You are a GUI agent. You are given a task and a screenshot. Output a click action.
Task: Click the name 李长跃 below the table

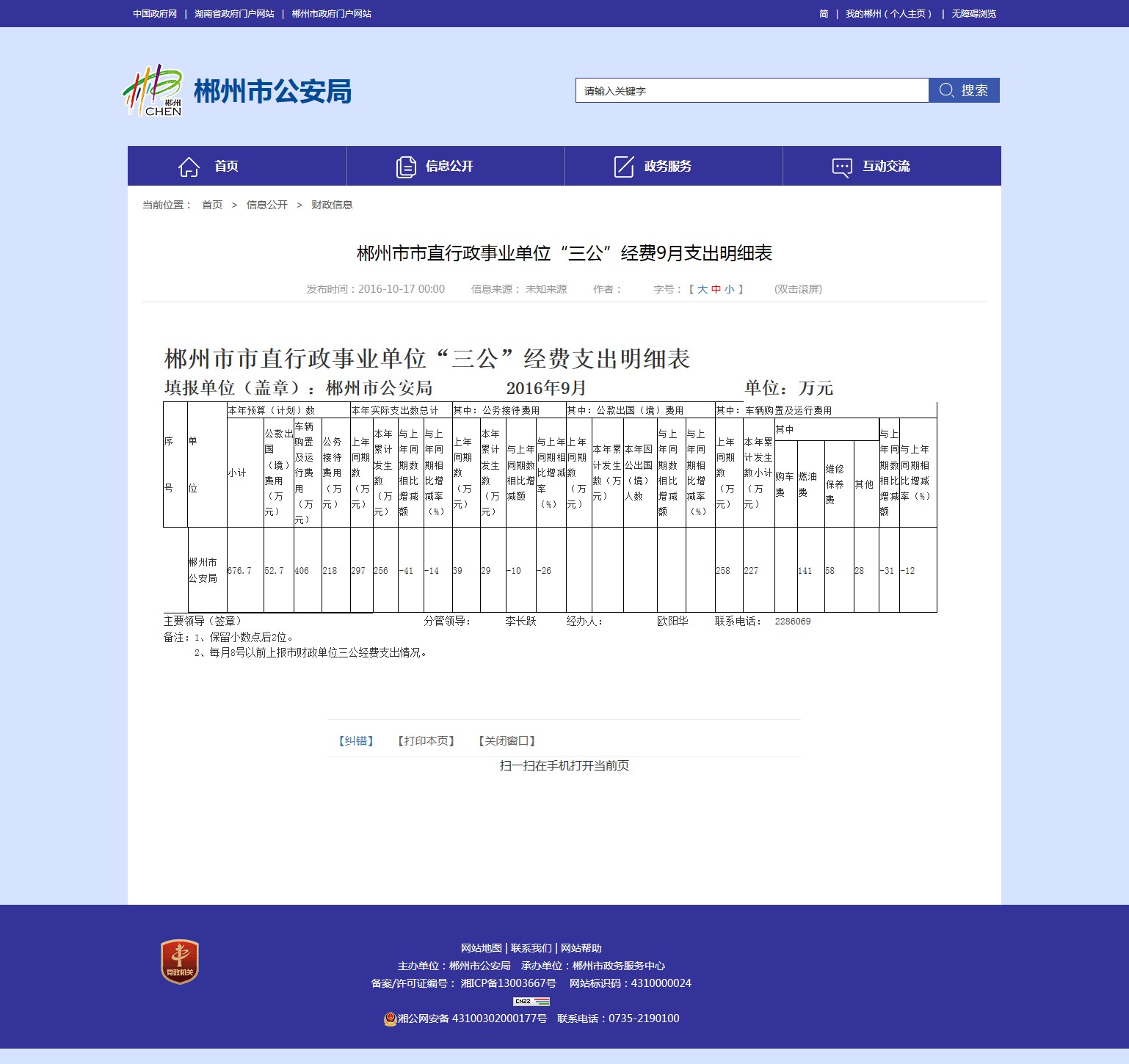pos(520,622)
